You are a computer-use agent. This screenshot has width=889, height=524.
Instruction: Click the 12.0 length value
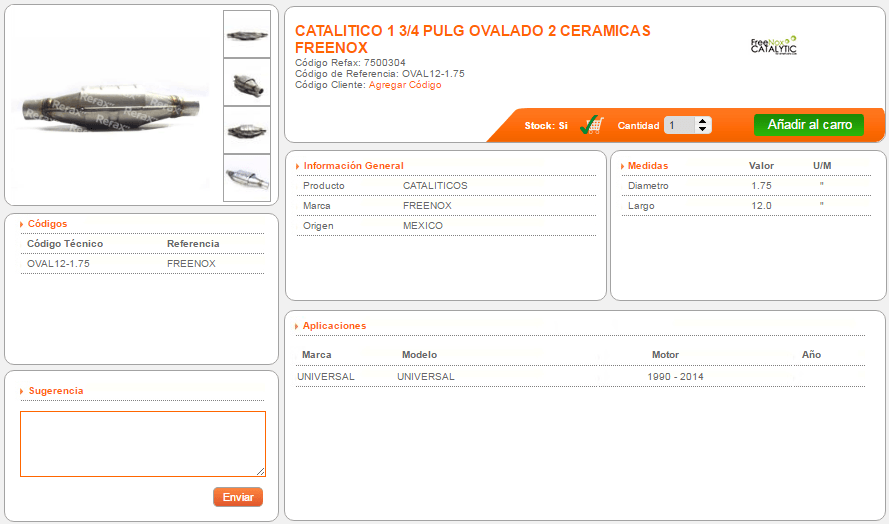click(x=761, y=206)
